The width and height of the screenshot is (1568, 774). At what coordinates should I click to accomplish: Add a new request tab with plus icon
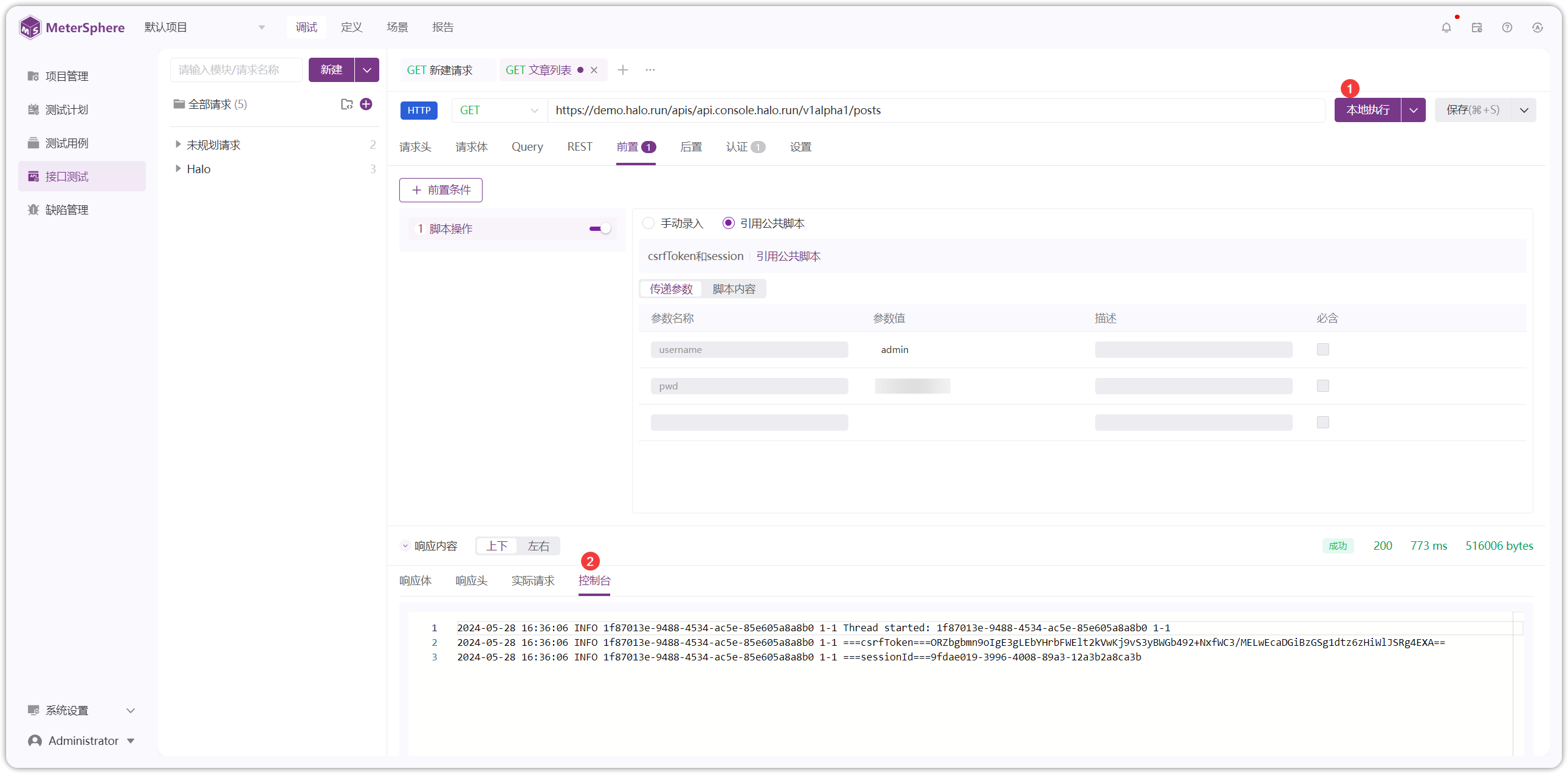click(x=623, y=70)
